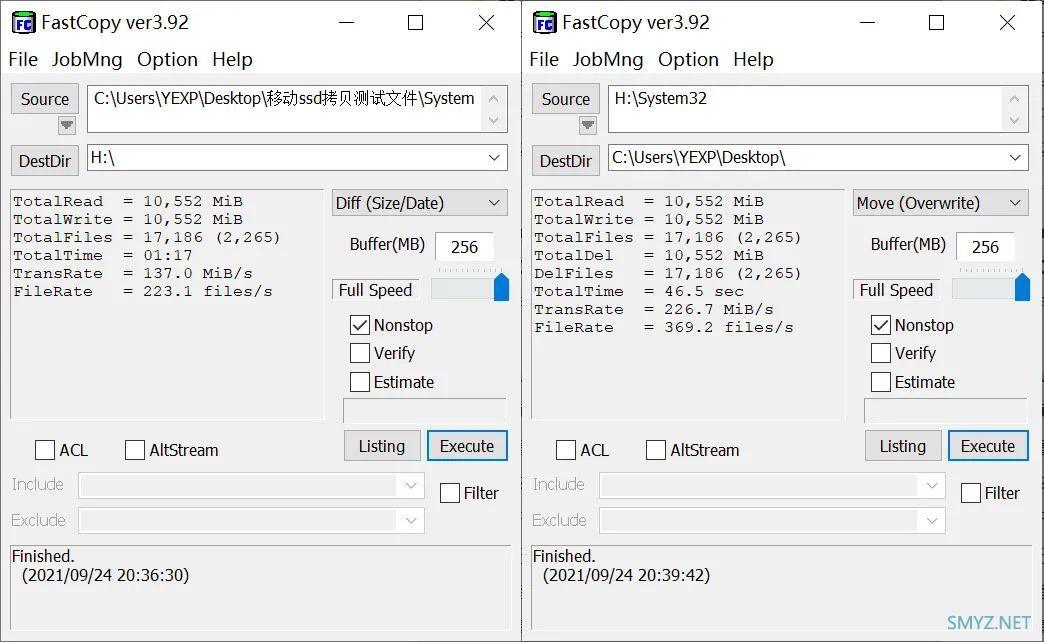This screenshot has width=1044, height=642.
Task: Click Source field scroll-up arrow in left window
Action: pyautogui.click(x=493, y=99)
